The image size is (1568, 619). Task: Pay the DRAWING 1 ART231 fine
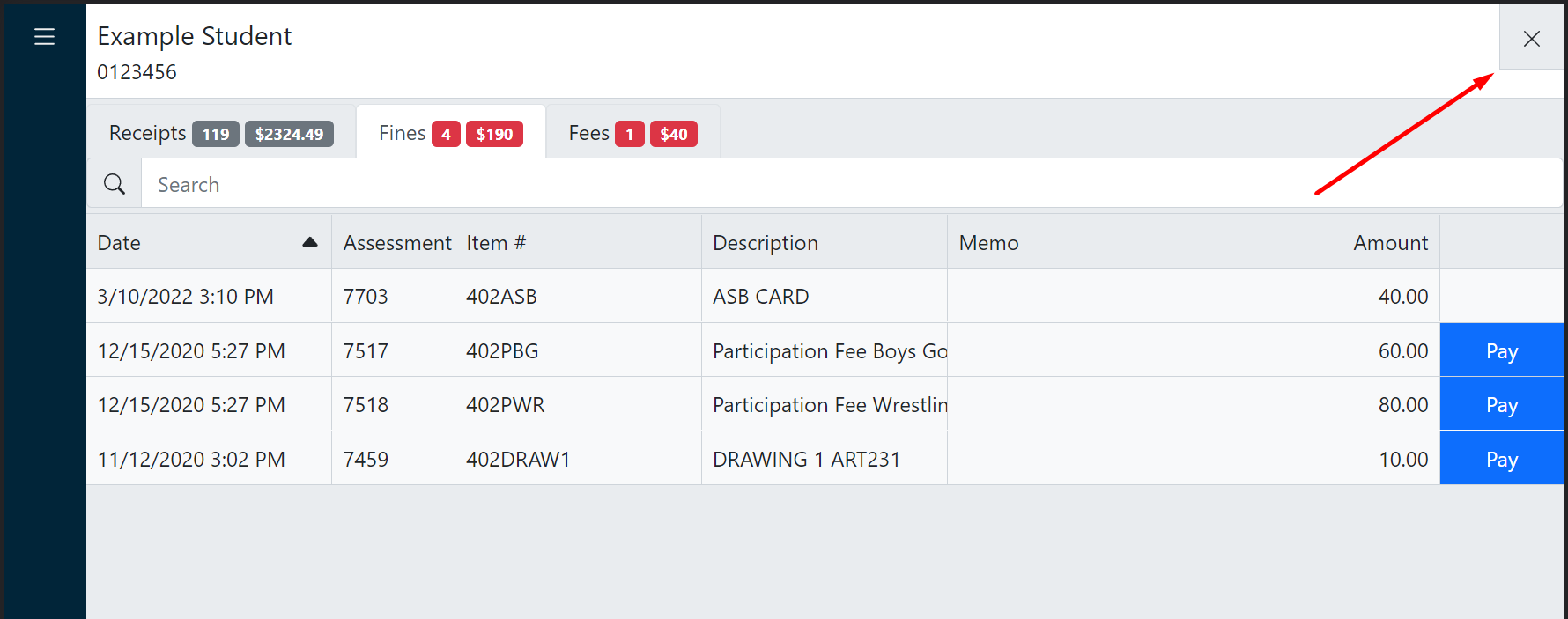click(x=1502, y=459)
